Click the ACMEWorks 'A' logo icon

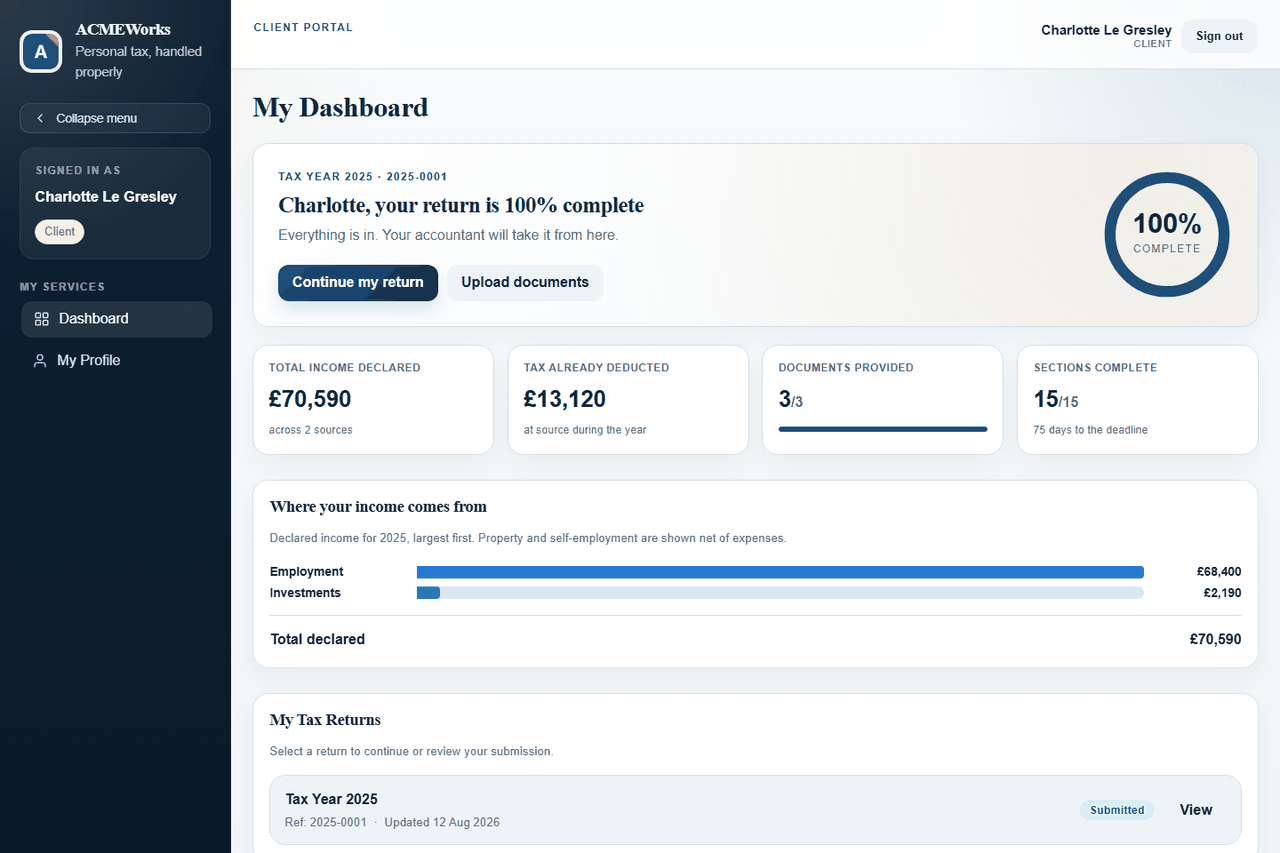pos(41,51)
